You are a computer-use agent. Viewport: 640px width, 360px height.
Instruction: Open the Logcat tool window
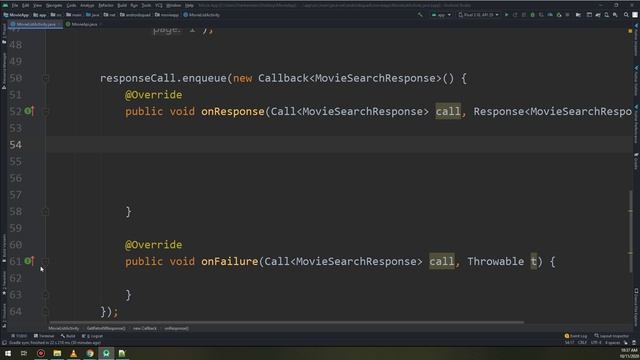pyautogui.click(x=92, y=336)
